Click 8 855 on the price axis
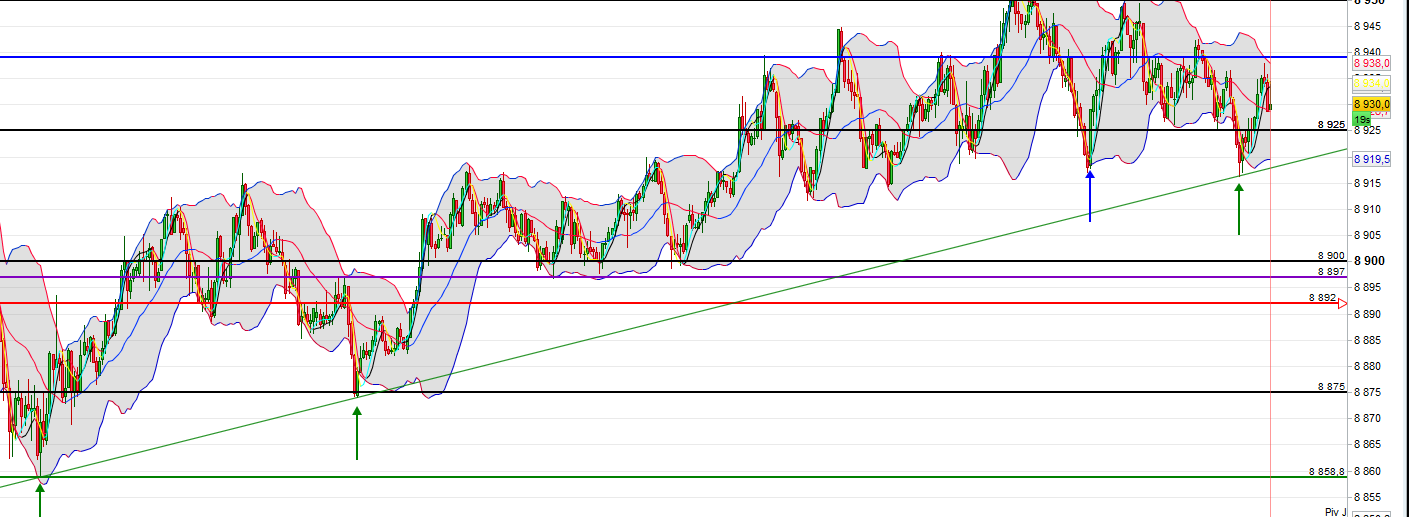Screen dimensions: 1409x517 click(1369, 497)
